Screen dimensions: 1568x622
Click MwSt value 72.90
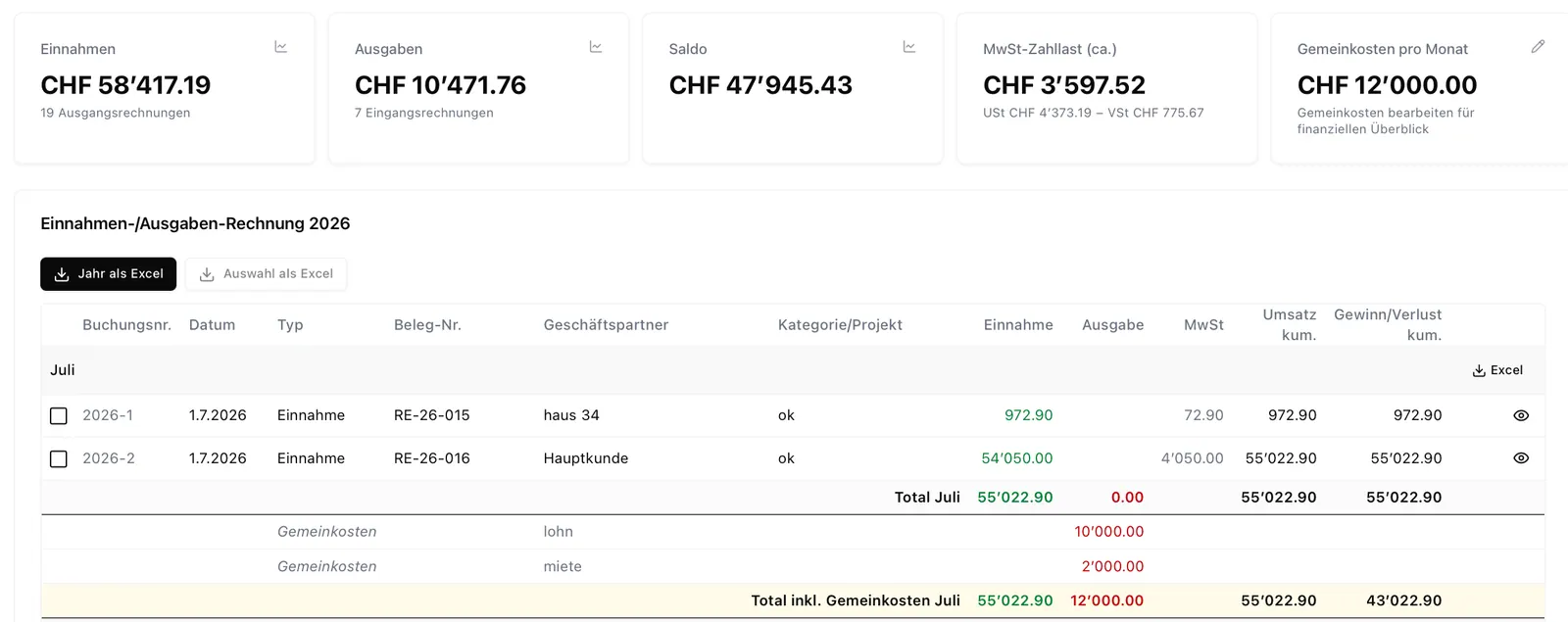point(1203,415)
